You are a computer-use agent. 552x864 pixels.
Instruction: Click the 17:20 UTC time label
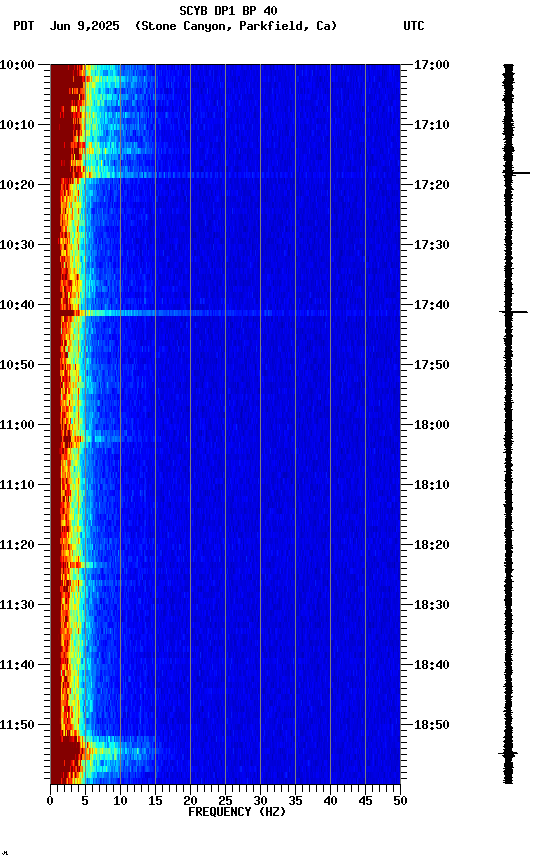coord(432,185)
